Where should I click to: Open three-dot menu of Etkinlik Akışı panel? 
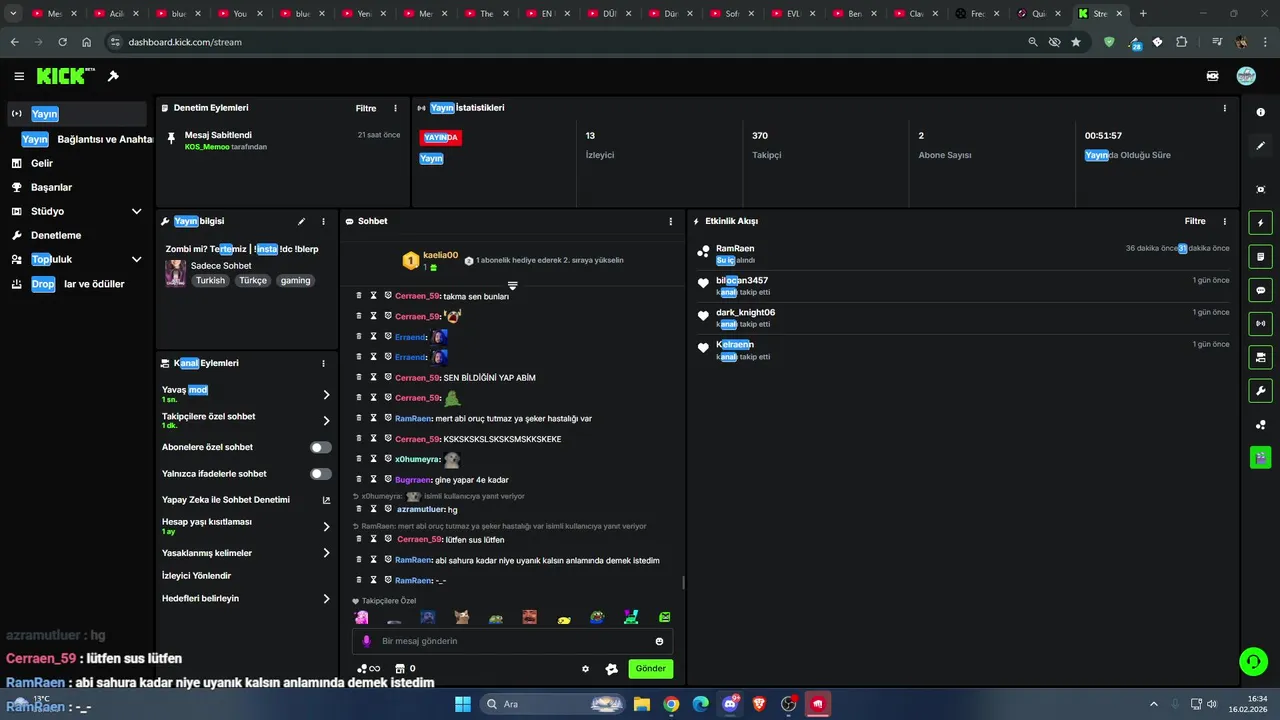coord(1224,221)
